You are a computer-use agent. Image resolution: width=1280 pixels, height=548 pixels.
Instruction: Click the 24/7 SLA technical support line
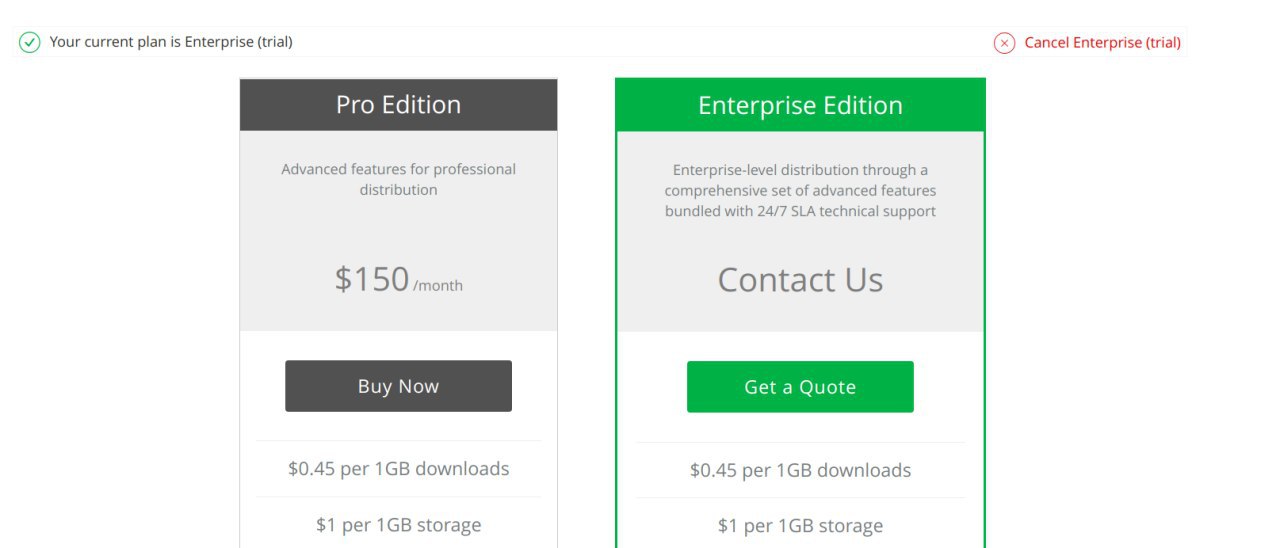pos(800,211)
